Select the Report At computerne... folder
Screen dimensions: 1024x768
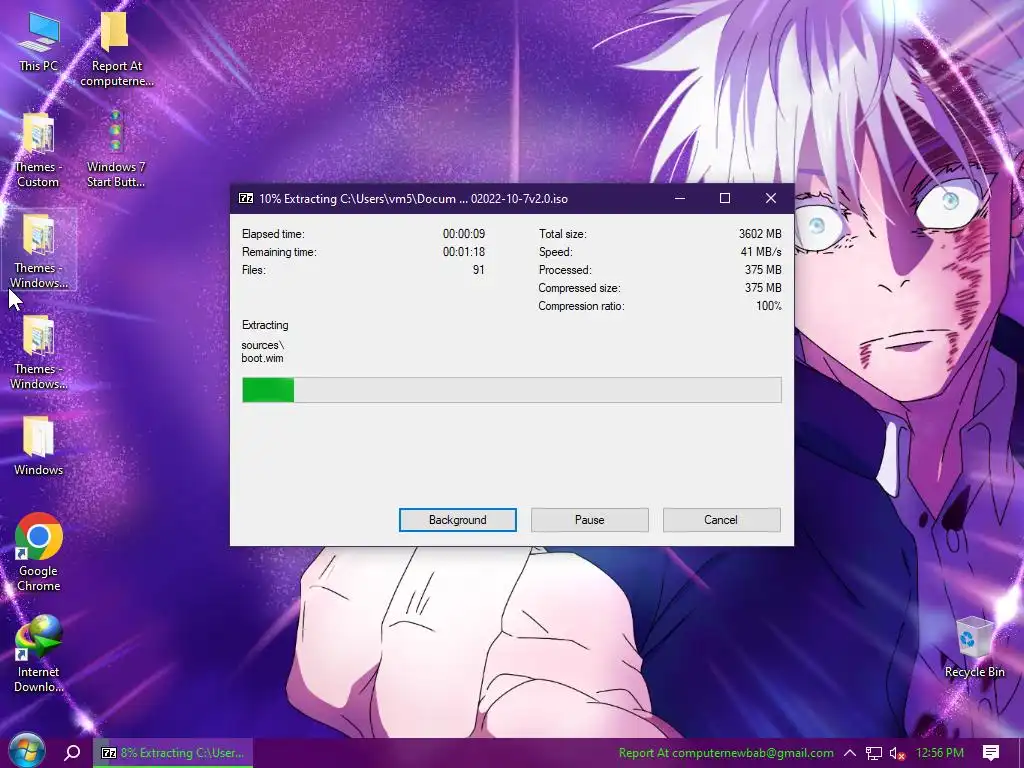[x=116, y=50]
